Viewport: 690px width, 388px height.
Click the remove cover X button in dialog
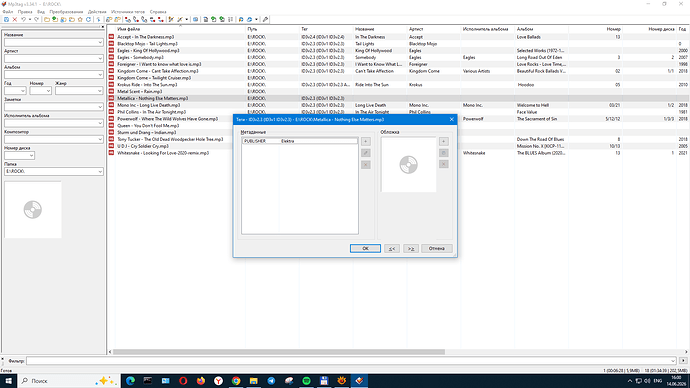[x=444, y=164]
